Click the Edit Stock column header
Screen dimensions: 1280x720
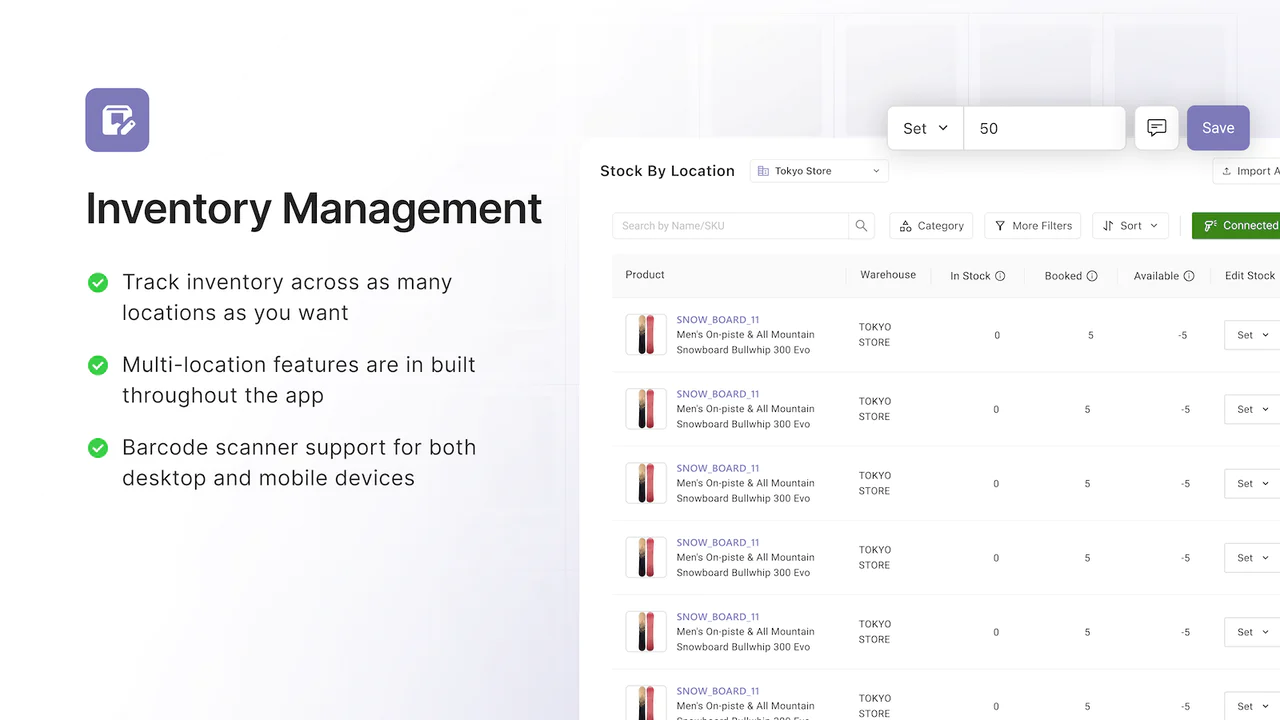click(x=1250, y=276)
